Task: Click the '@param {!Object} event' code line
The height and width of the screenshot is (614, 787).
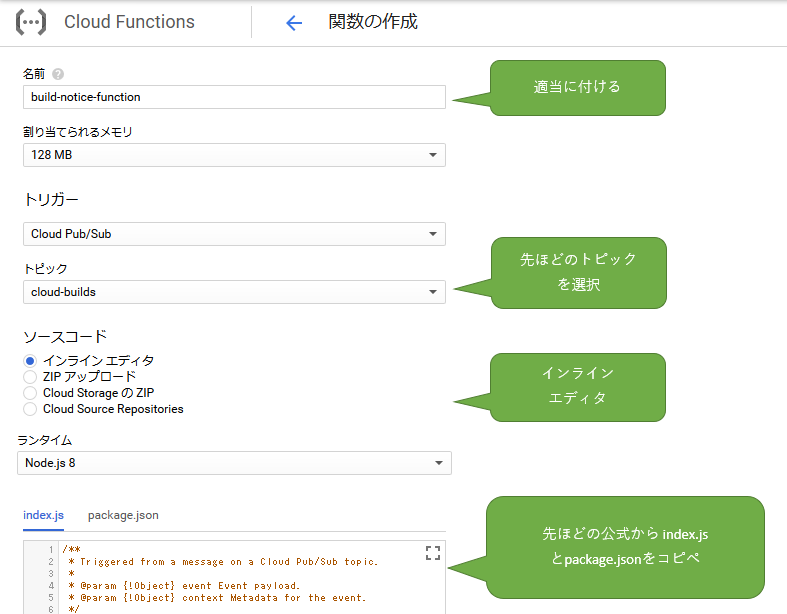Action: (x=184, y=586)
